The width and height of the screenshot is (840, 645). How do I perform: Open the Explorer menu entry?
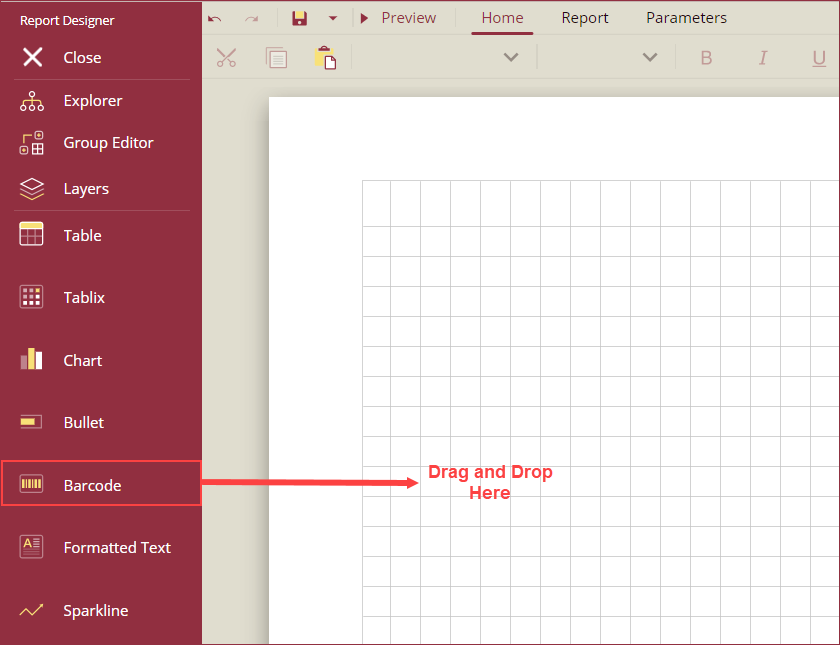pyautogui.click(x=93, y=101)
